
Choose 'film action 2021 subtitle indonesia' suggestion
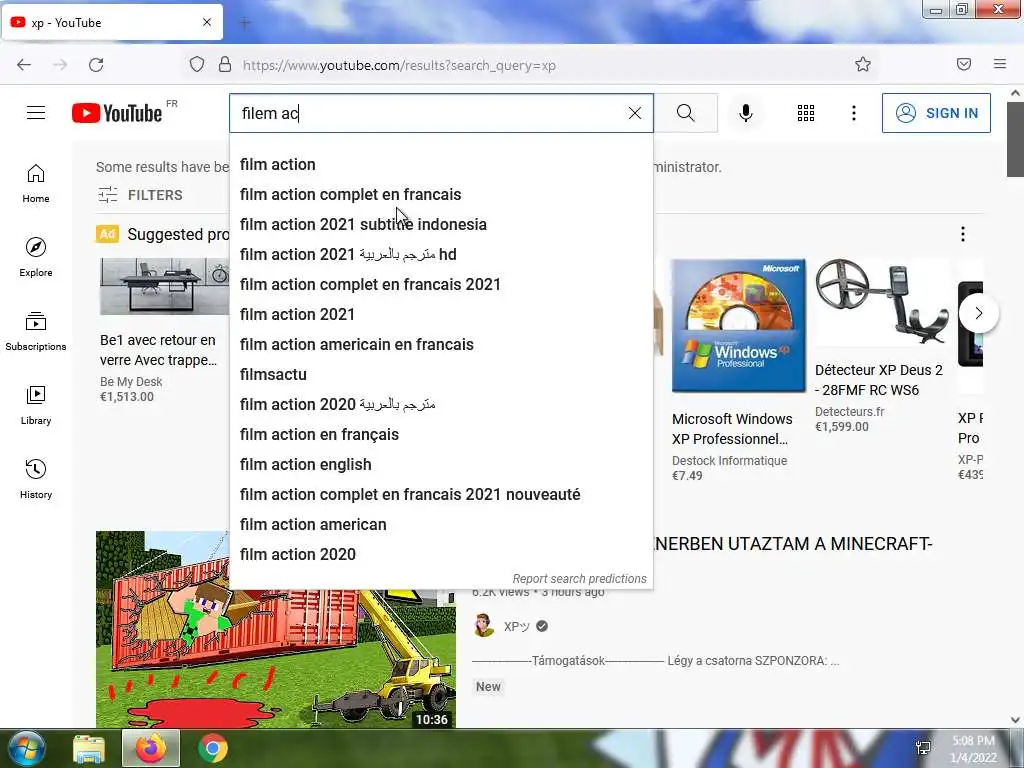click(x=441, y=225)
